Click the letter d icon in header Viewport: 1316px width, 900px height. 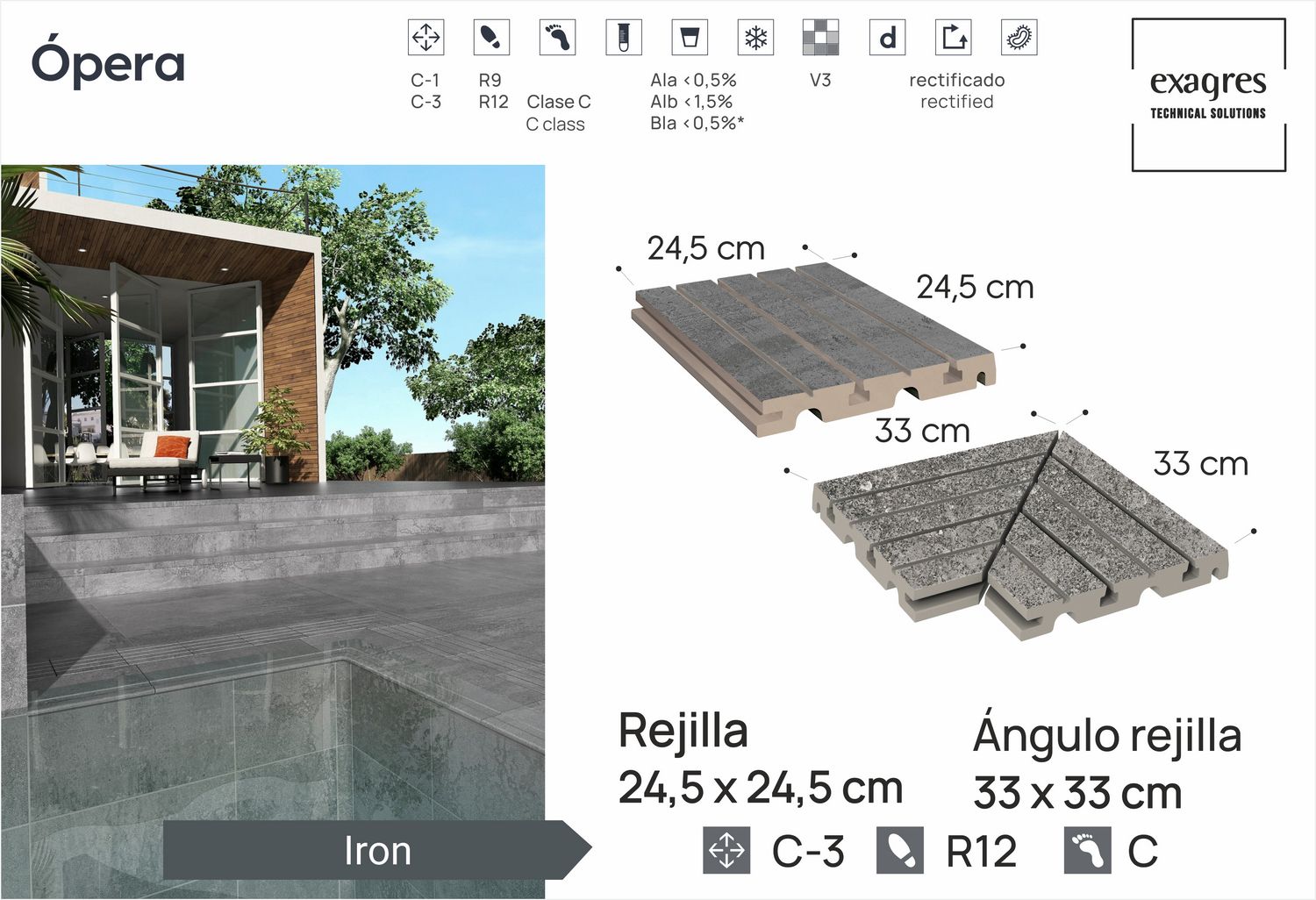(x=887, y=38)
